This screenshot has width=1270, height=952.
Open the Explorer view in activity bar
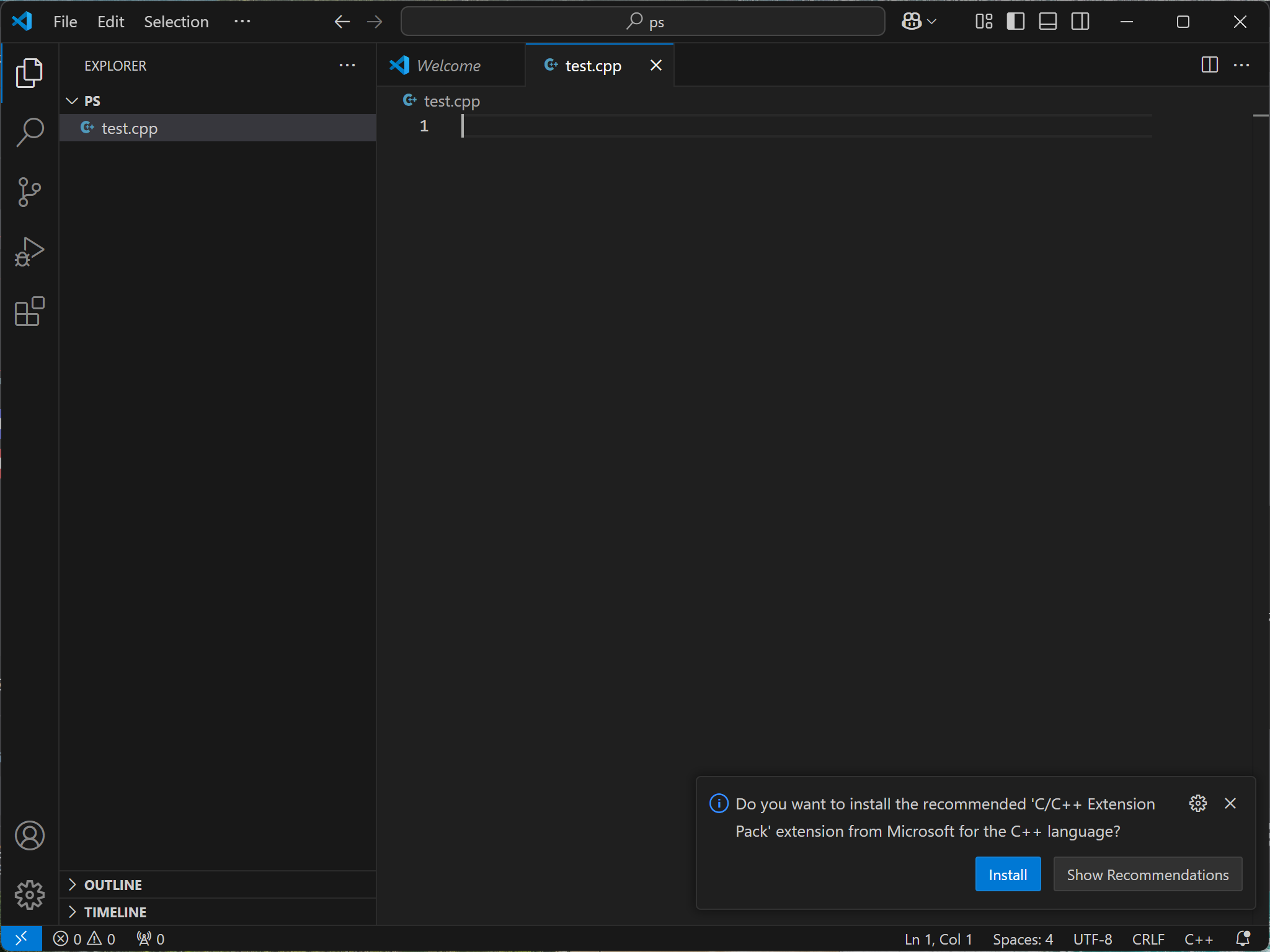point(29,73)
